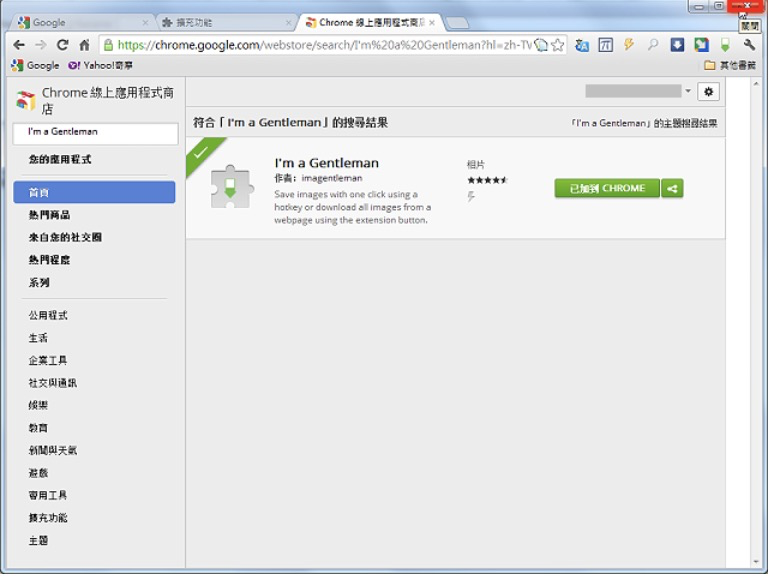Go back with the browser back arrow
Viewport: 770px width, 576px height.
[x=19, y=45]
